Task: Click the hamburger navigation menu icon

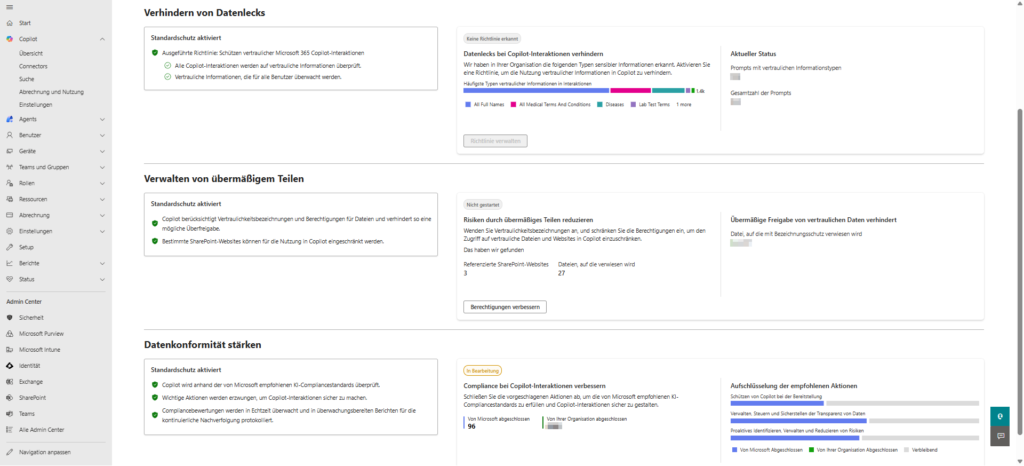Action: (8, 6)
